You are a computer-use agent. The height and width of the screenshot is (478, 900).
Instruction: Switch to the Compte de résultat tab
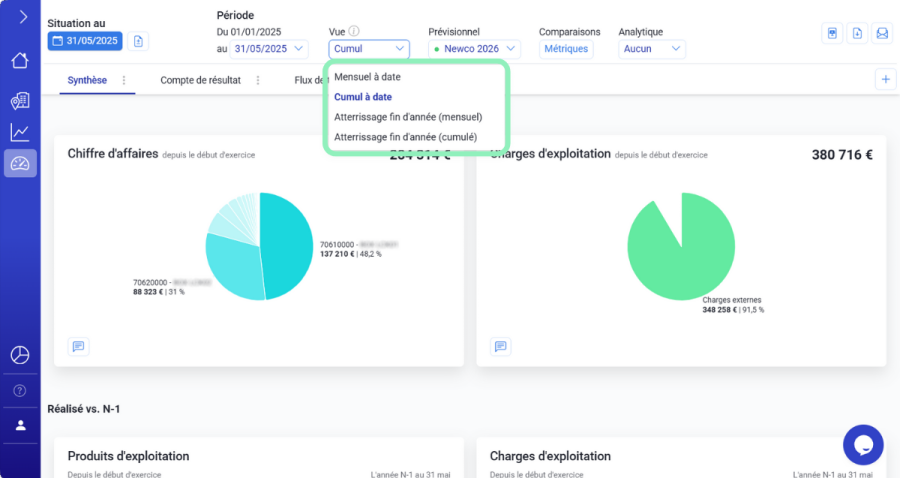(200, 80)
